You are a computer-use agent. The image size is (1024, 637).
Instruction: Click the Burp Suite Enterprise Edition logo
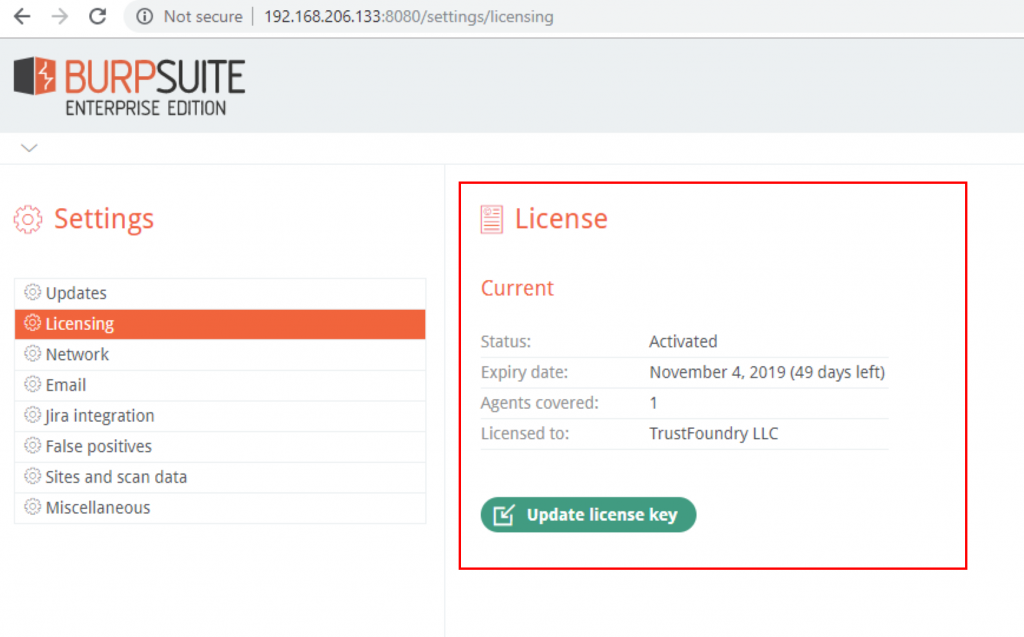(129, 86)
